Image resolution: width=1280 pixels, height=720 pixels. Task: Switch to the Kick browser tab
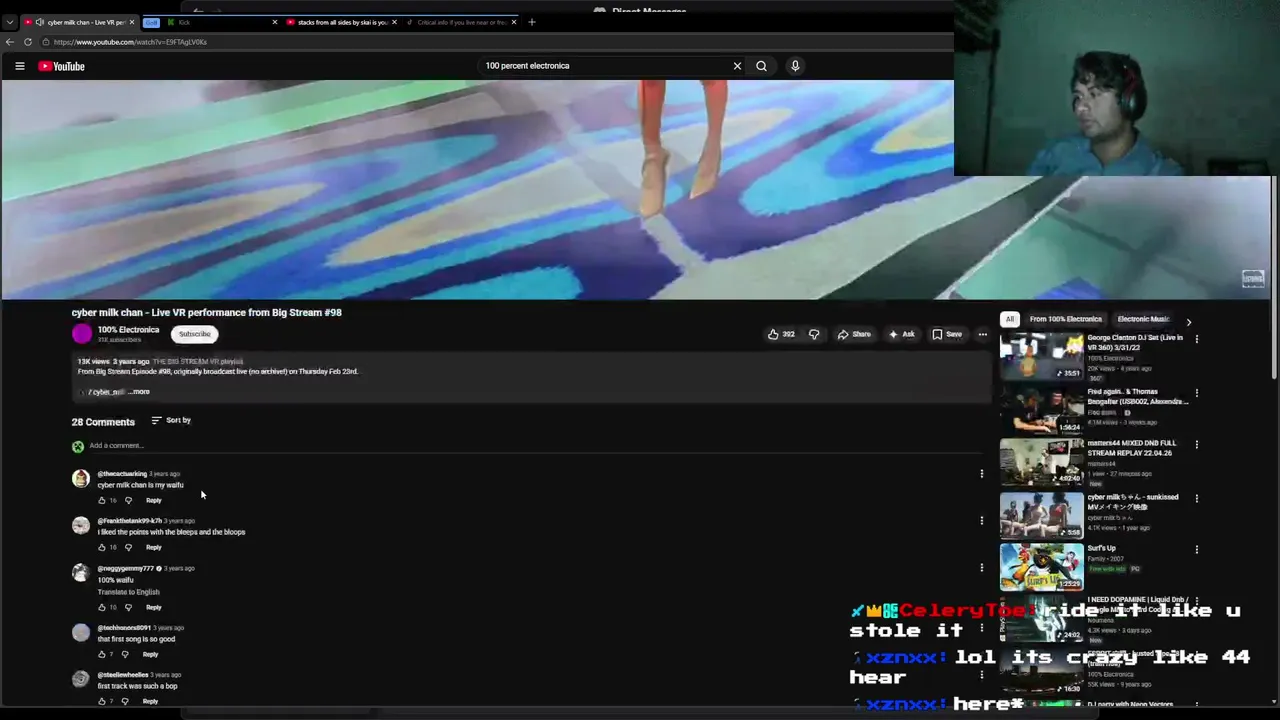click(x=222, y=22)
